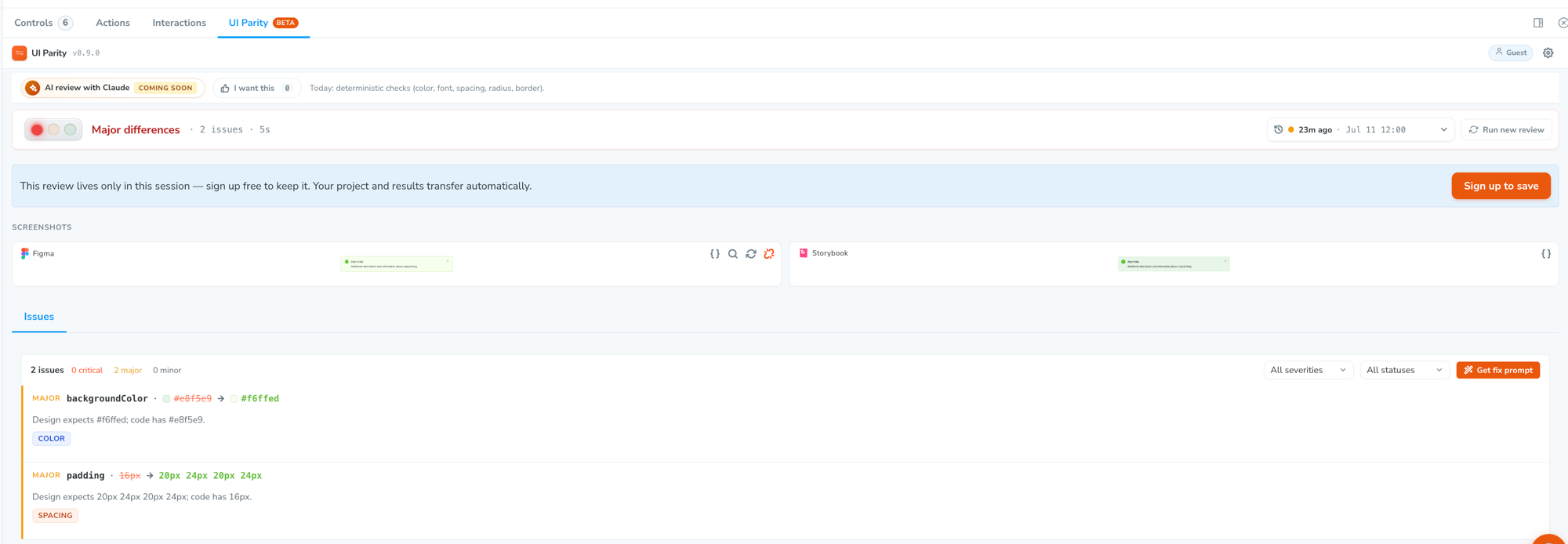
Task: Click the magnifier icon in Figma panel
Action: point(732,254)
